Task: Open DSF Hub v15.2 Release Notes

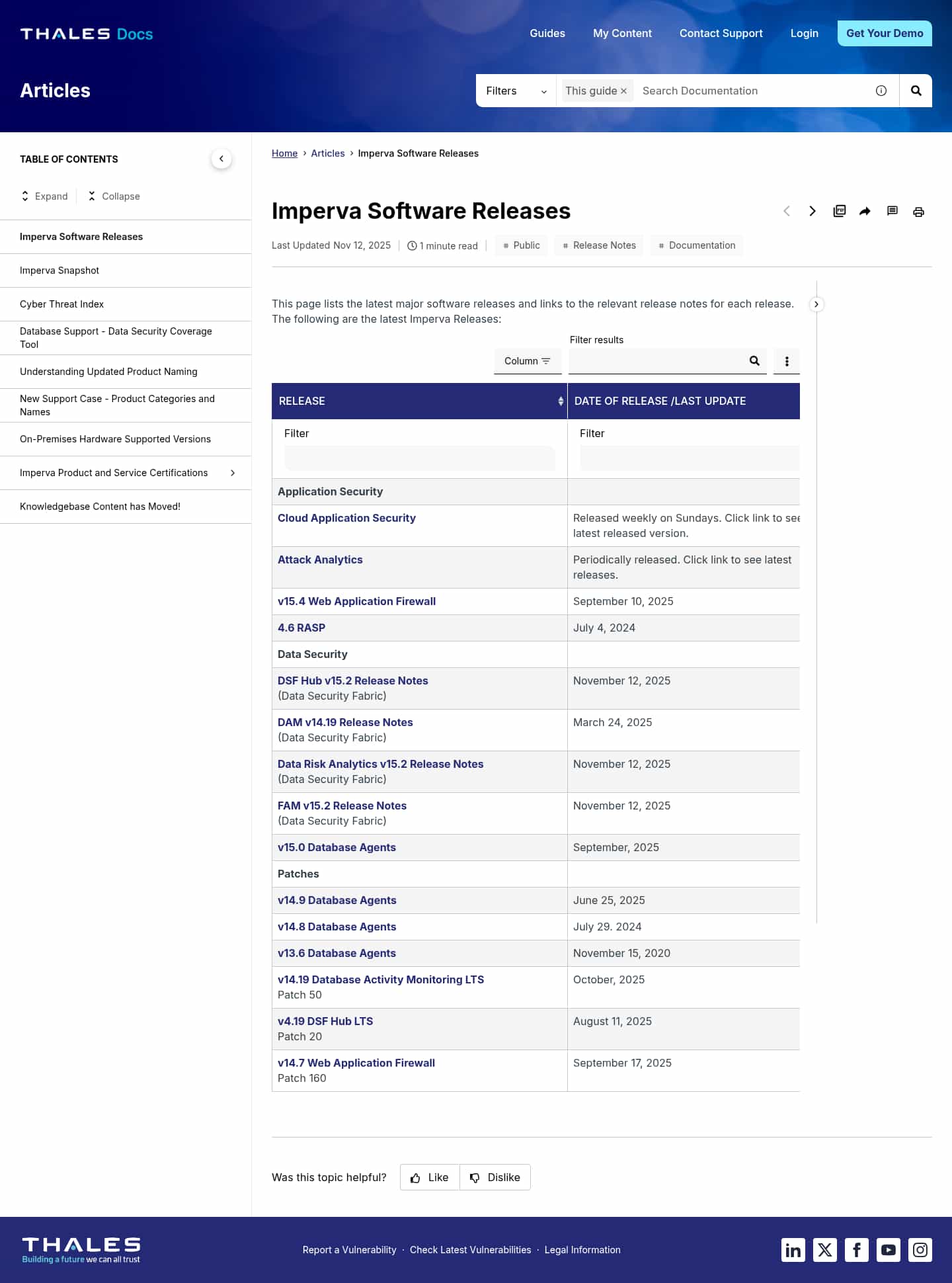Action: tap(353, 681)
